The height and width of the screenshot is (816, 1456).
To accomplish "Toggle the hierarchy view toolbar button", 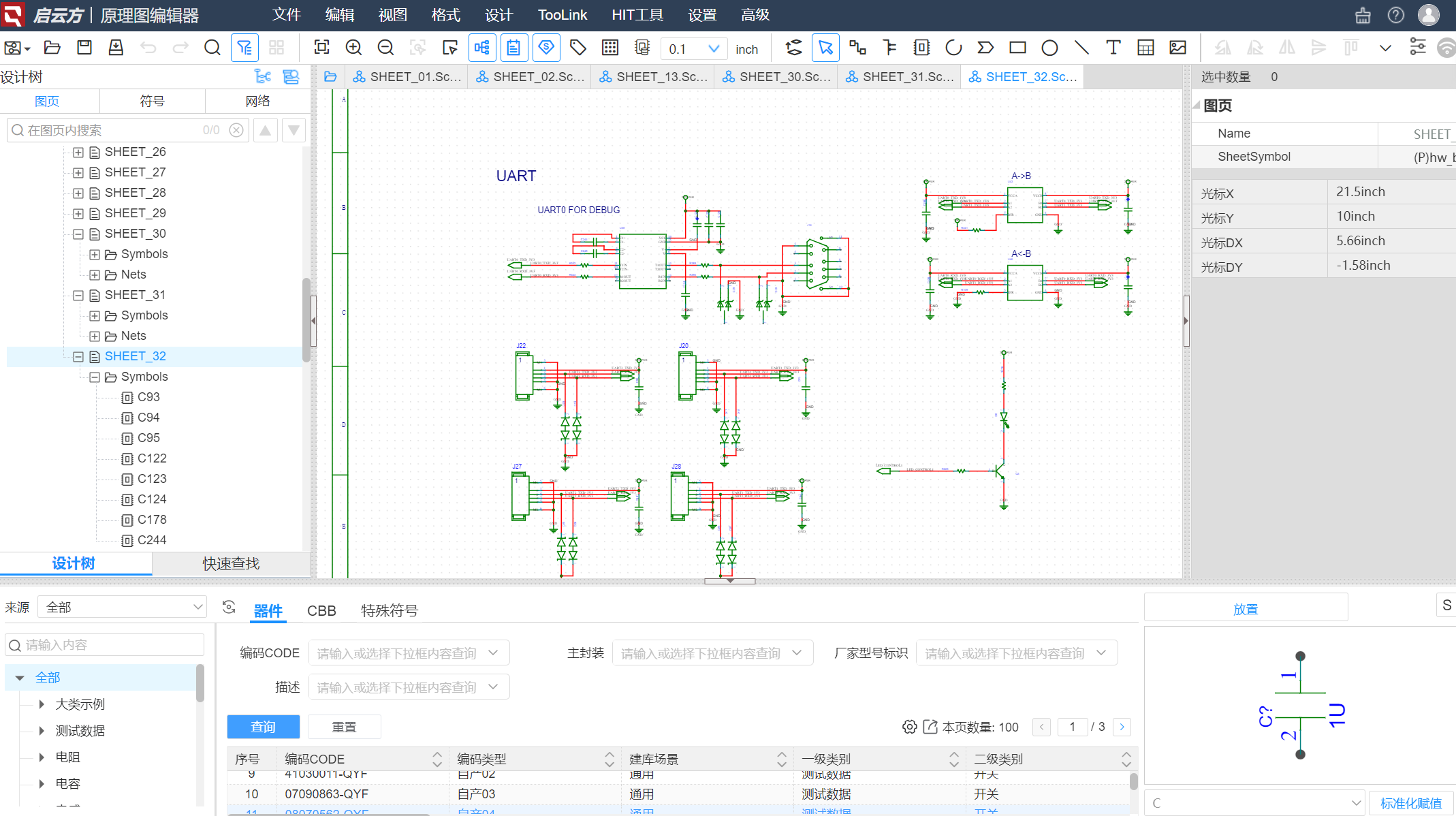I will click(x=481, y=48).
